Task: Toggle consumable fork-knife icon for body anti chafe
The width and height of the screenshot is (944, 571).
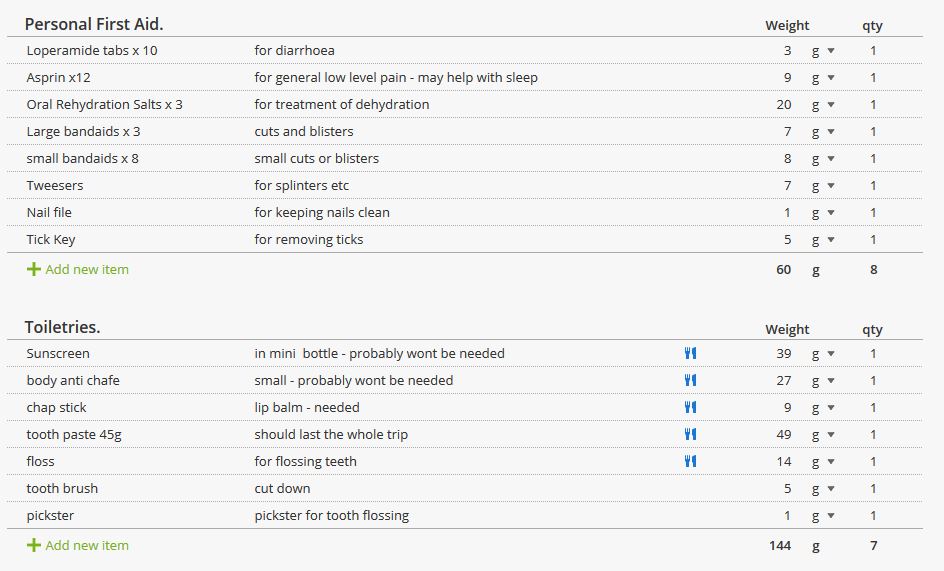Action: (690, 380)
